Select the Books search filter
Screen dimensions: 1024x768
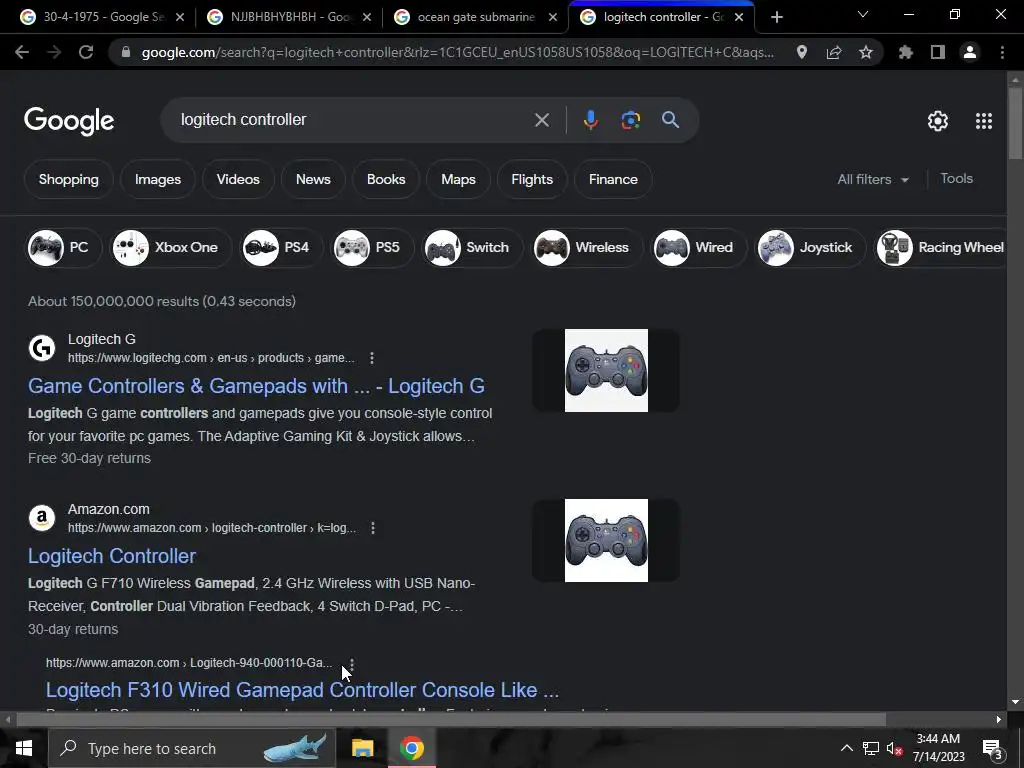coord(386,179)
